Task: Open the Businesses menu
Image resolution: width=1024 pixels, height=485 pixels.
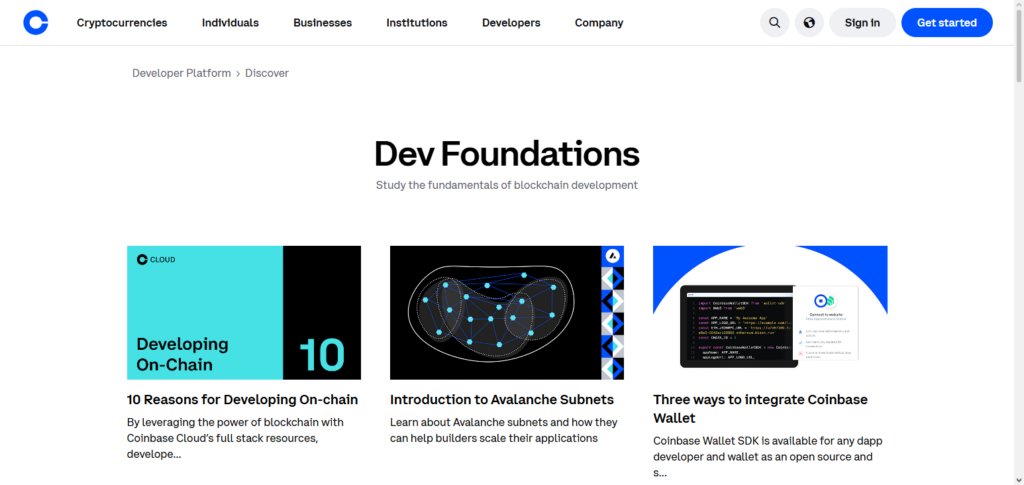Action: point(323,23)
